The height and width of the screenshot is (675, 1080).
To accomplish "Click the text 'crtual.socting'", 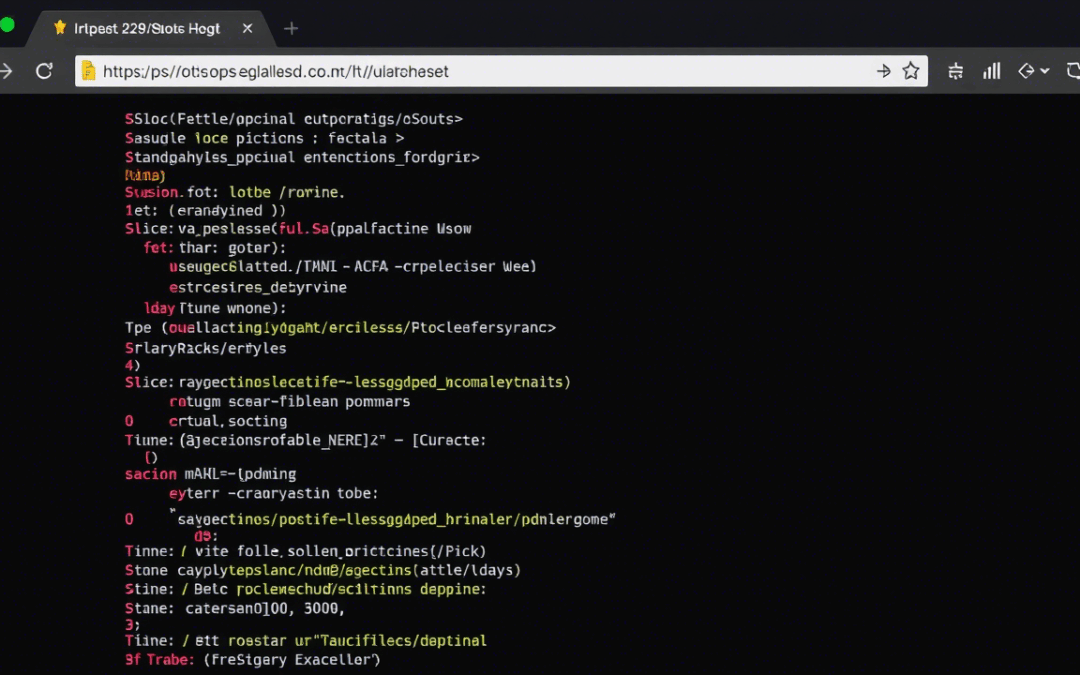I will coord(228,421).
